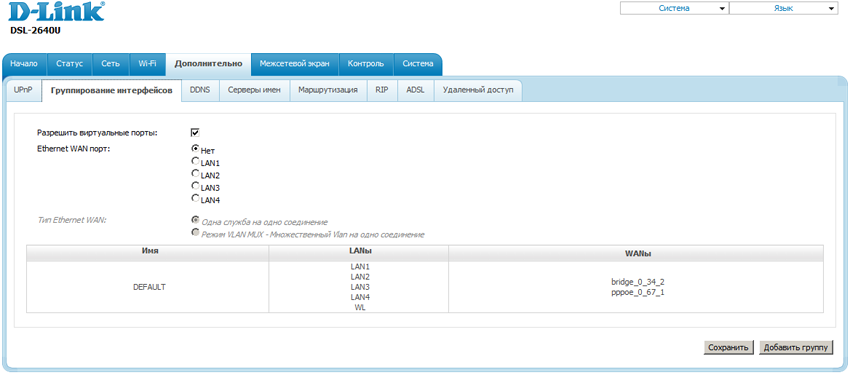Open the Межсетевой экран tab
This screenshot has height=375, width=850.
point(294,63)
